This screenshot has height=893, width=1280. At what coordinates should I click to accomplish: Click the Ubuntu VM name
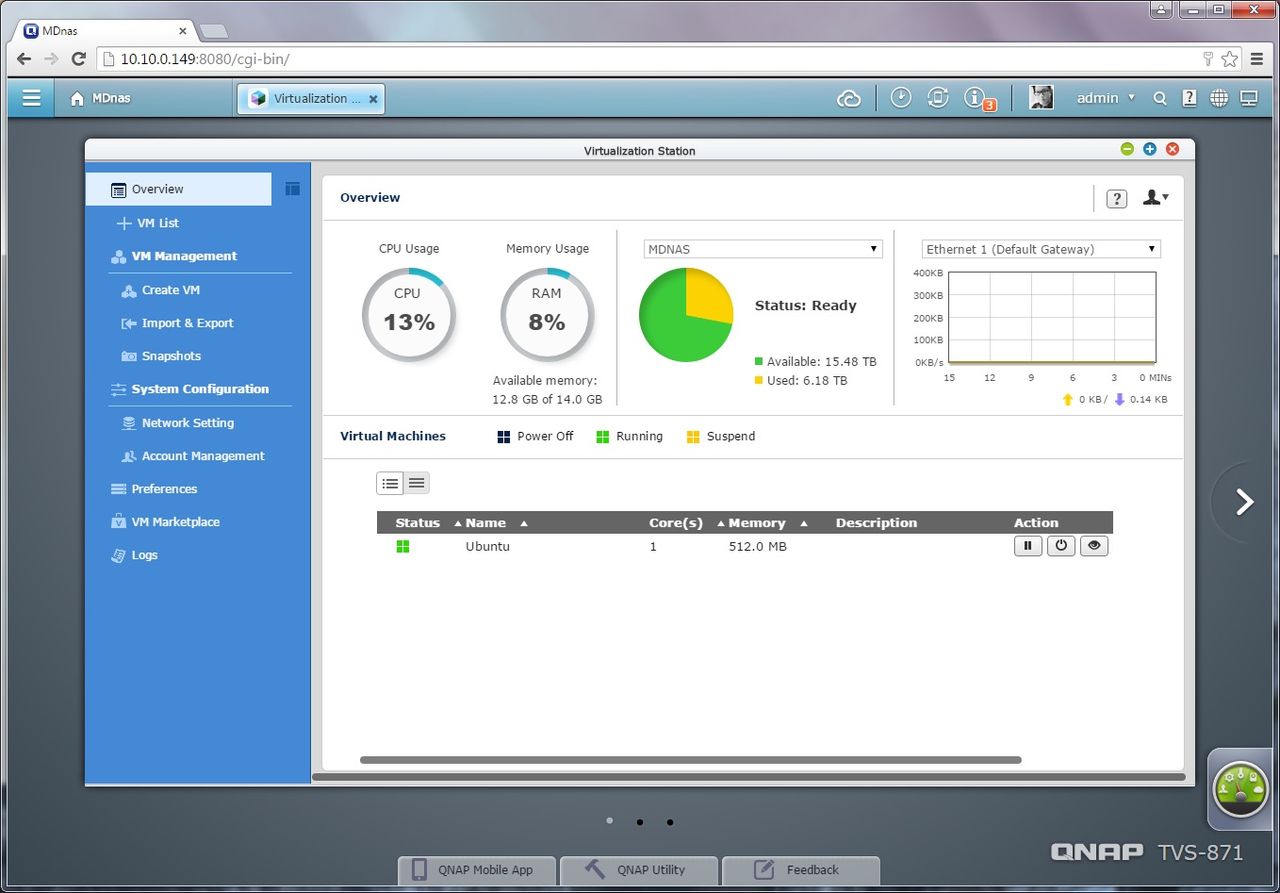point(487,546)
